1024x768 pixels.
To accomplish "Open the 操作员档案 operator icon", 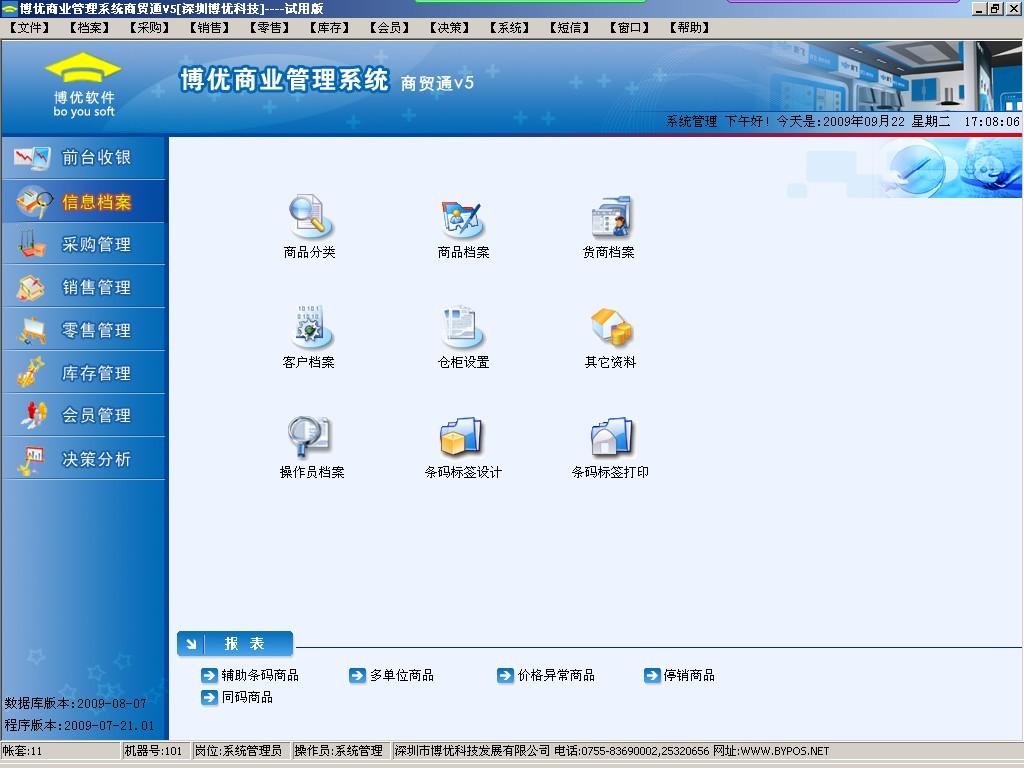I will point(310,437).
